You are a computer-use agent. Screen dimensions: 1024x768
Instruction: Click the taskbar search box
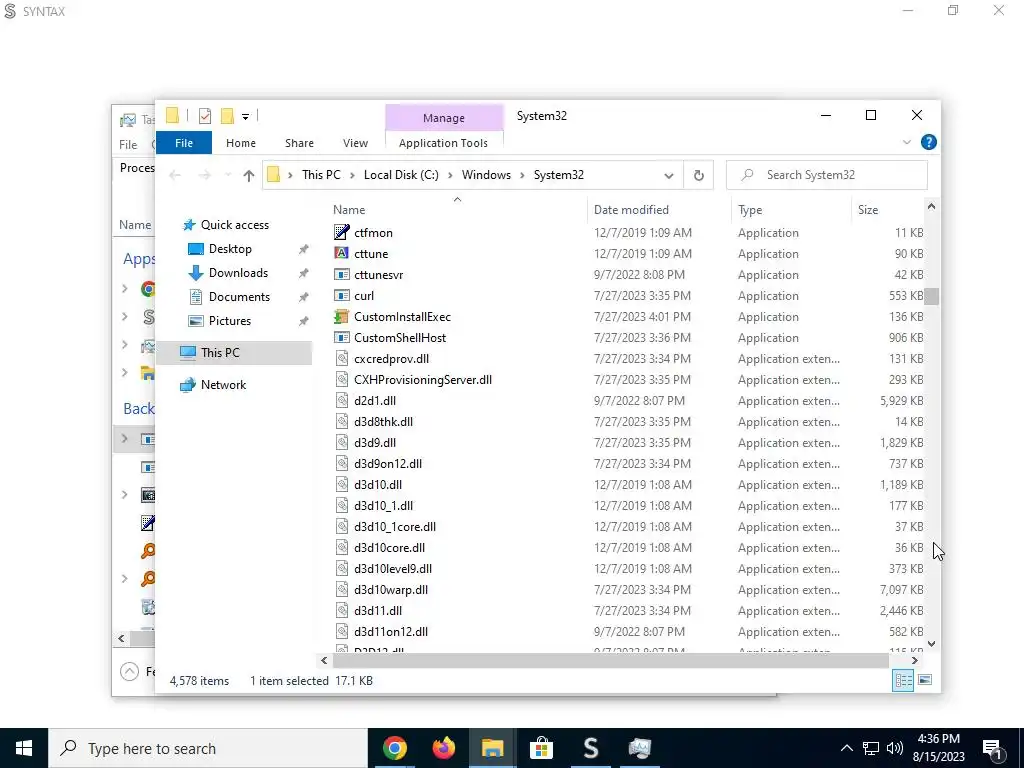coord(208,748)
